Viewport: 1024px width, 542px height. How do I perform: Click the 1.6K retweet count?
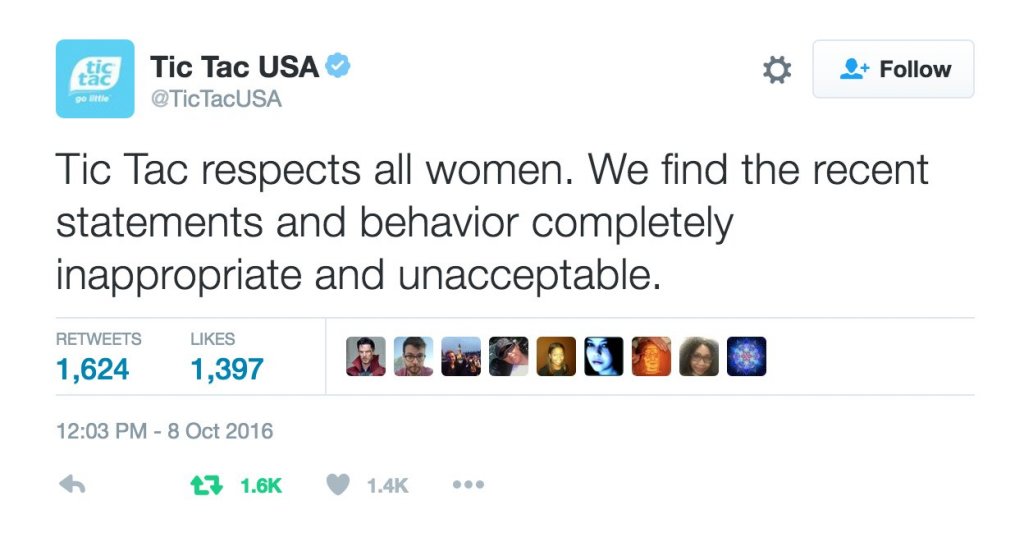pyautogui.click(x=261, y=486)
